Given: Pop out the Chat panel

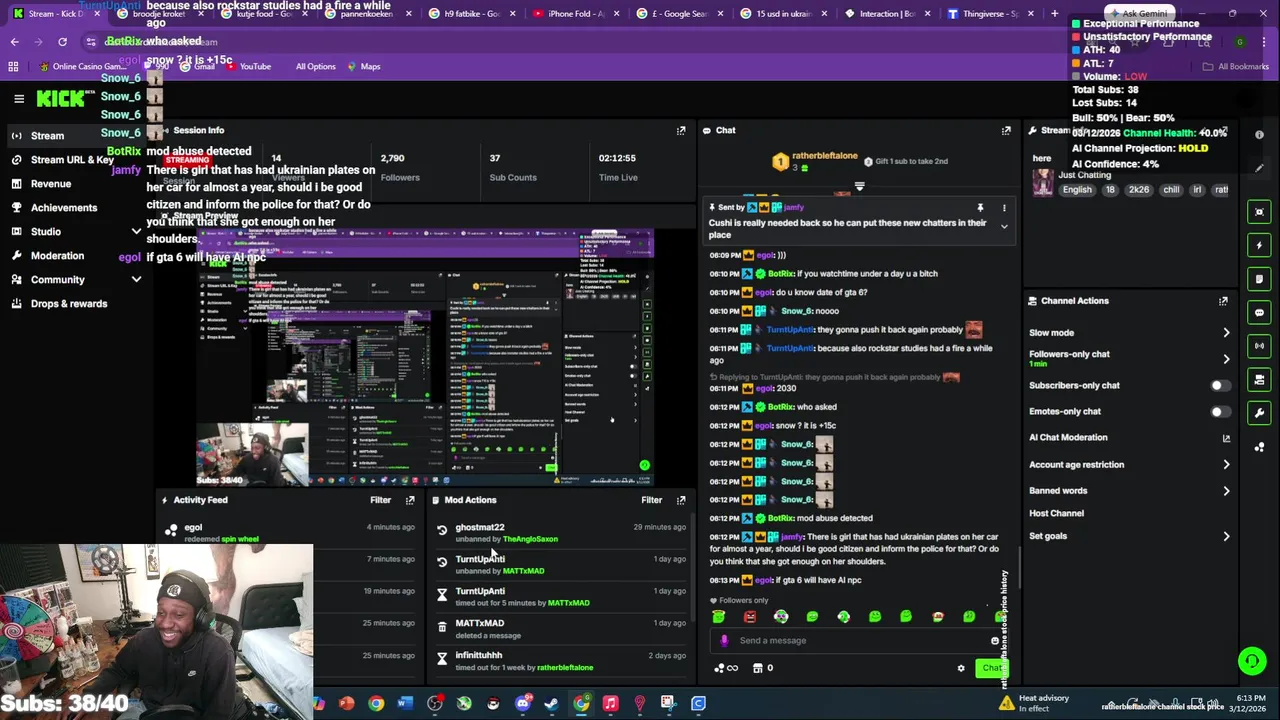Looking at the screenshot, I should (x=1006, y=131).
